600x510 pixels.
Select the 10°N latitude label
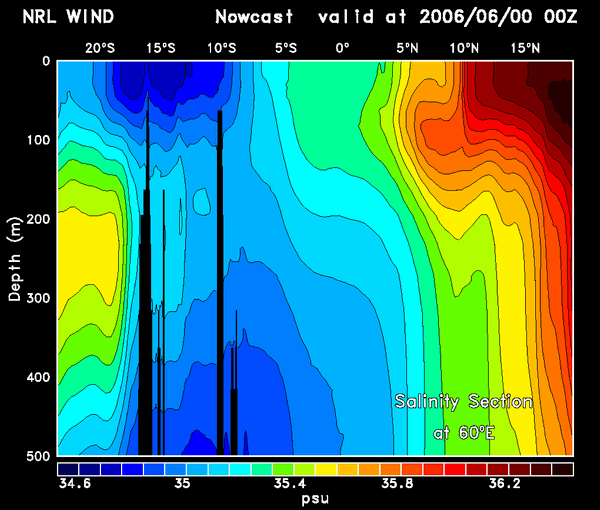pyautogui.click(x=464, y=48)
